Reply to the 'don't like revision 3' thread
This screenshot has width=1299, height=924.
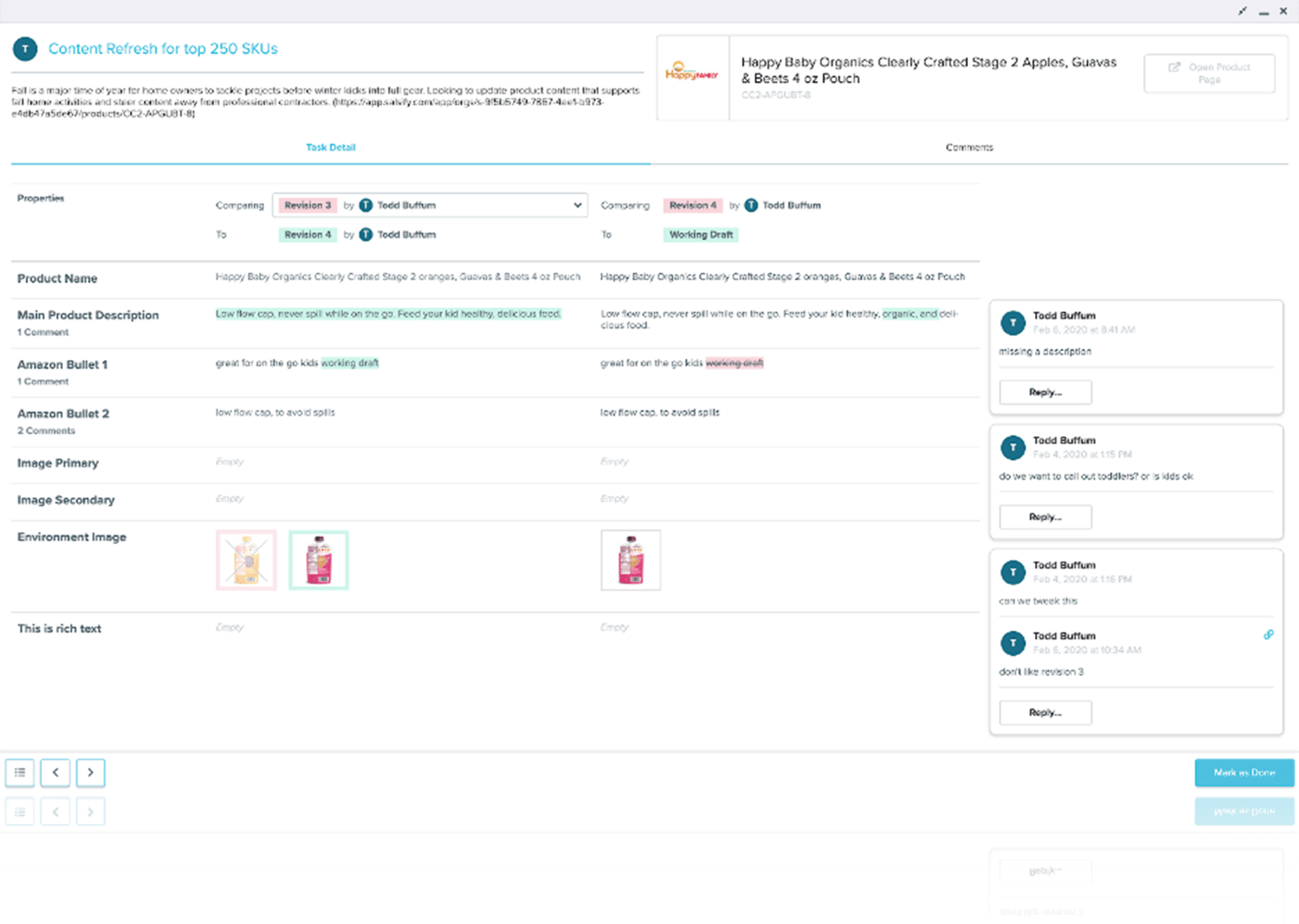(1045, 712)
